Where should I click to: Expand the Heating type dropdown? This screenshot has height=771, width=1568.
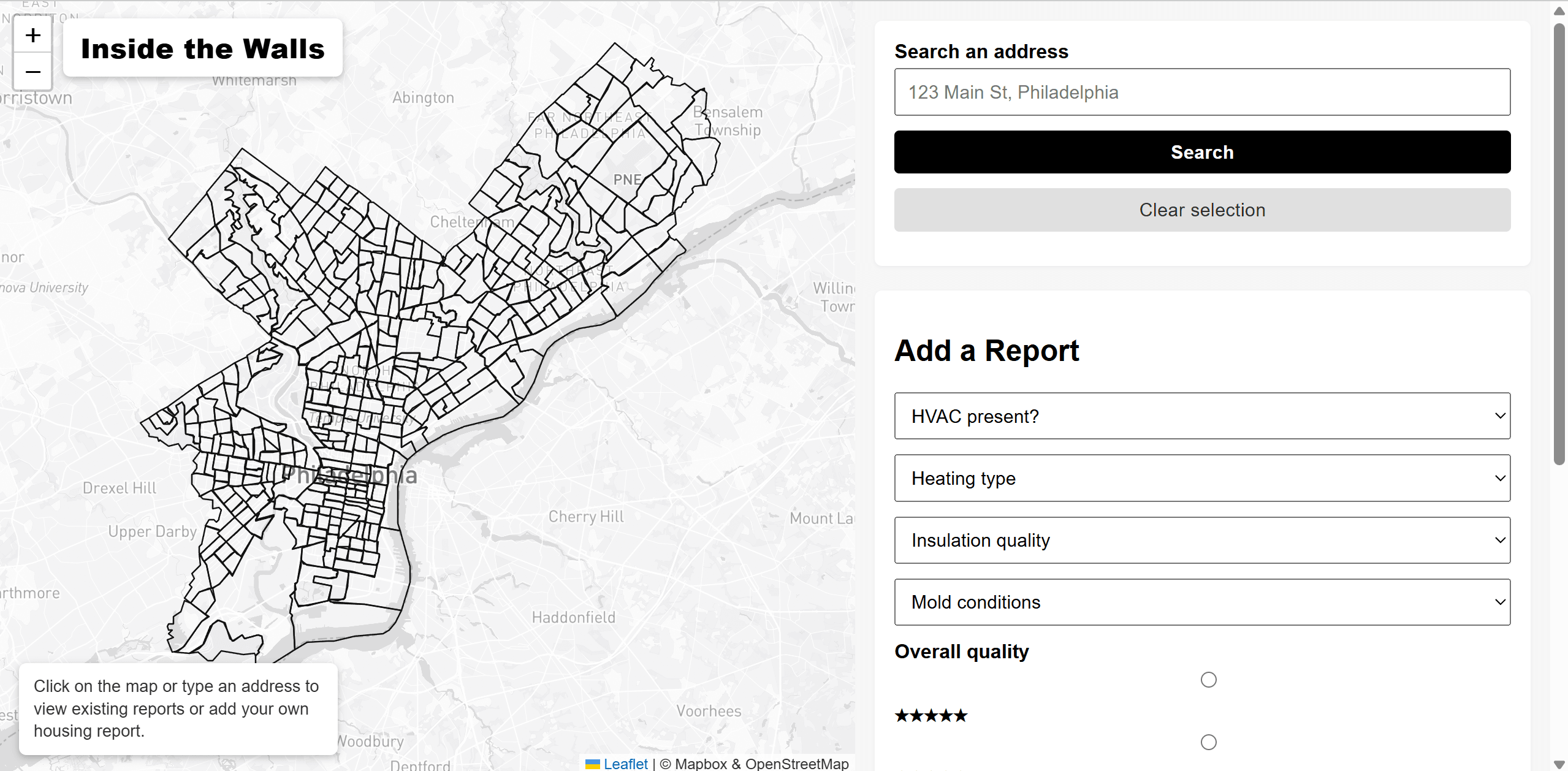pyautogui.click(x=1201, y=478)
